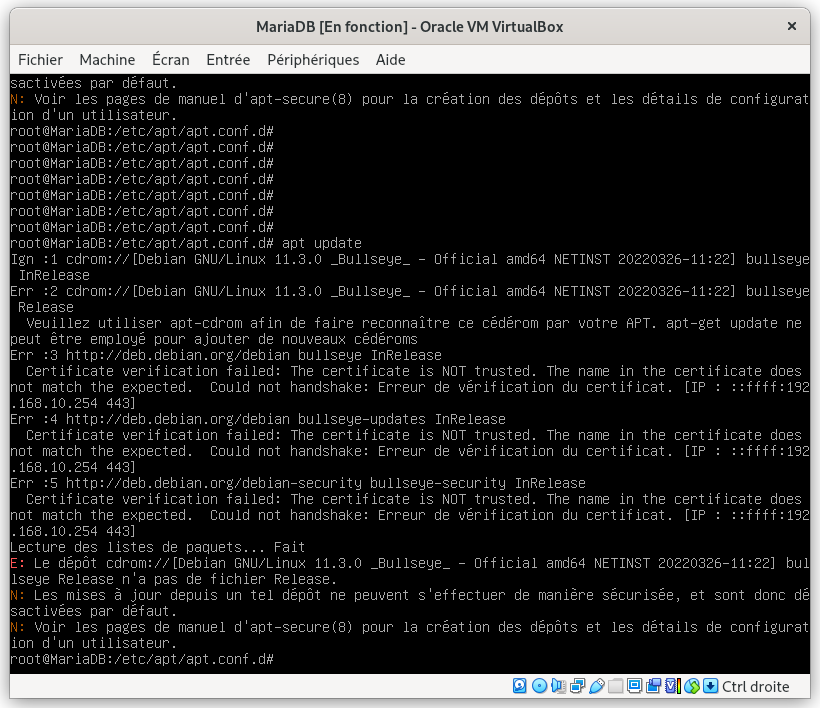Open the Périphériques menu
The image size is (820, 708).
313,60
